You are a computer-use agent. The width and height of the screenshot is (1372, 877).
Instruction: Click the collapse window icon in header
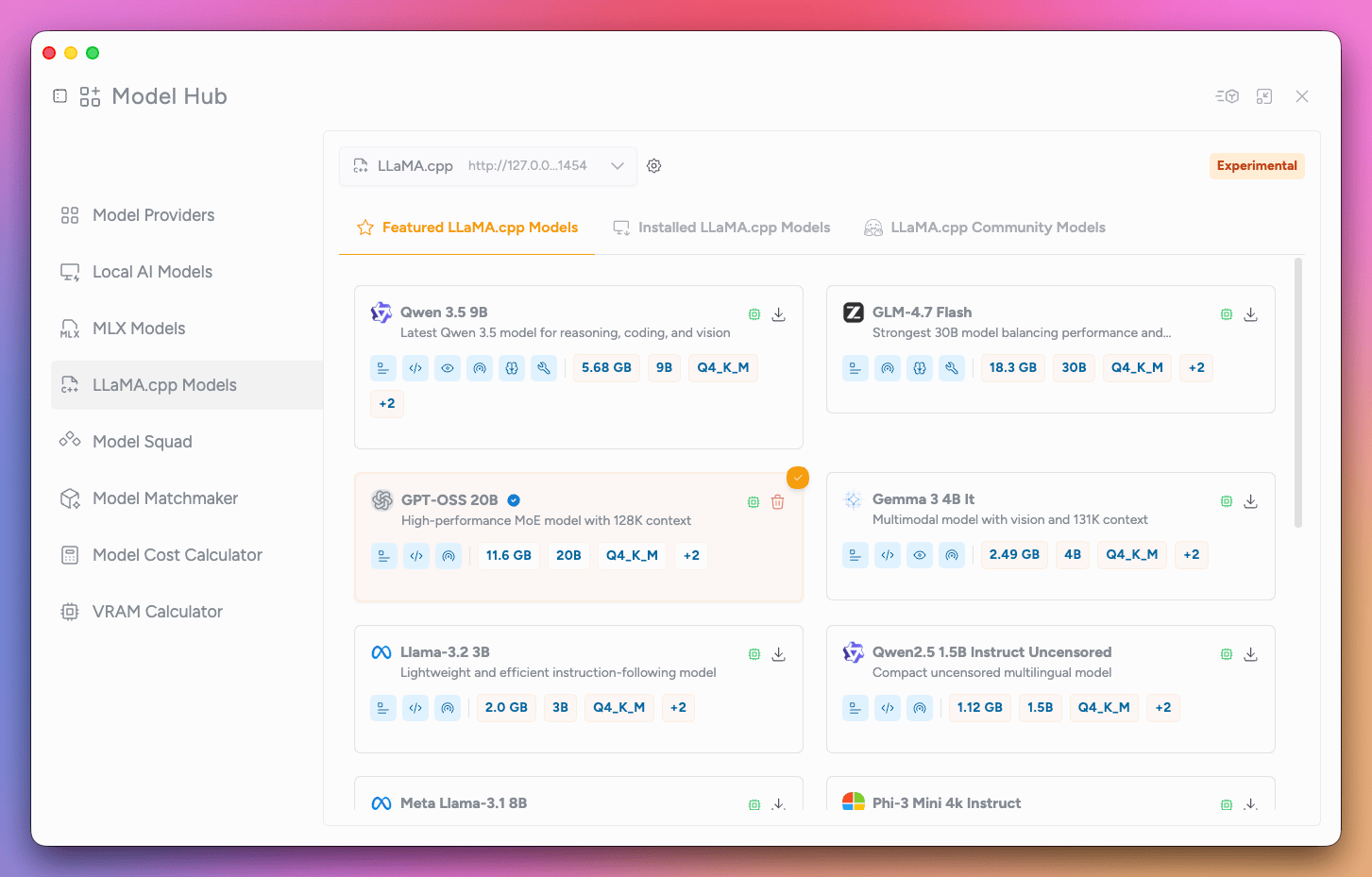[x=1264, y=96]
